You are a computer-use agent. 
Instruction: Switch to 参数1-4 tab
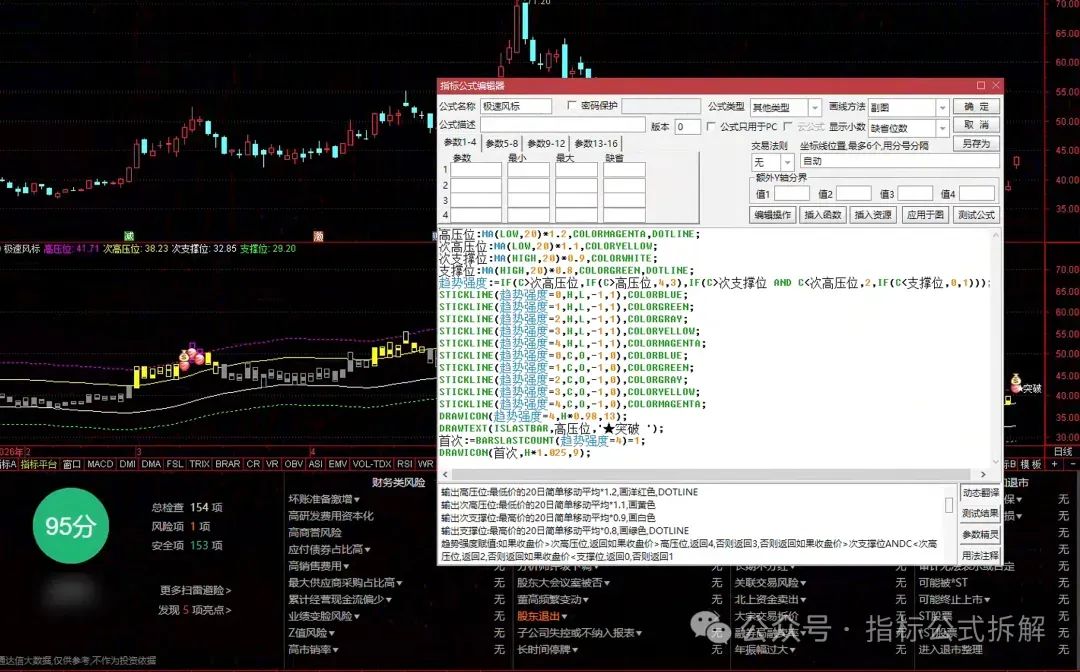coord(459,143)
